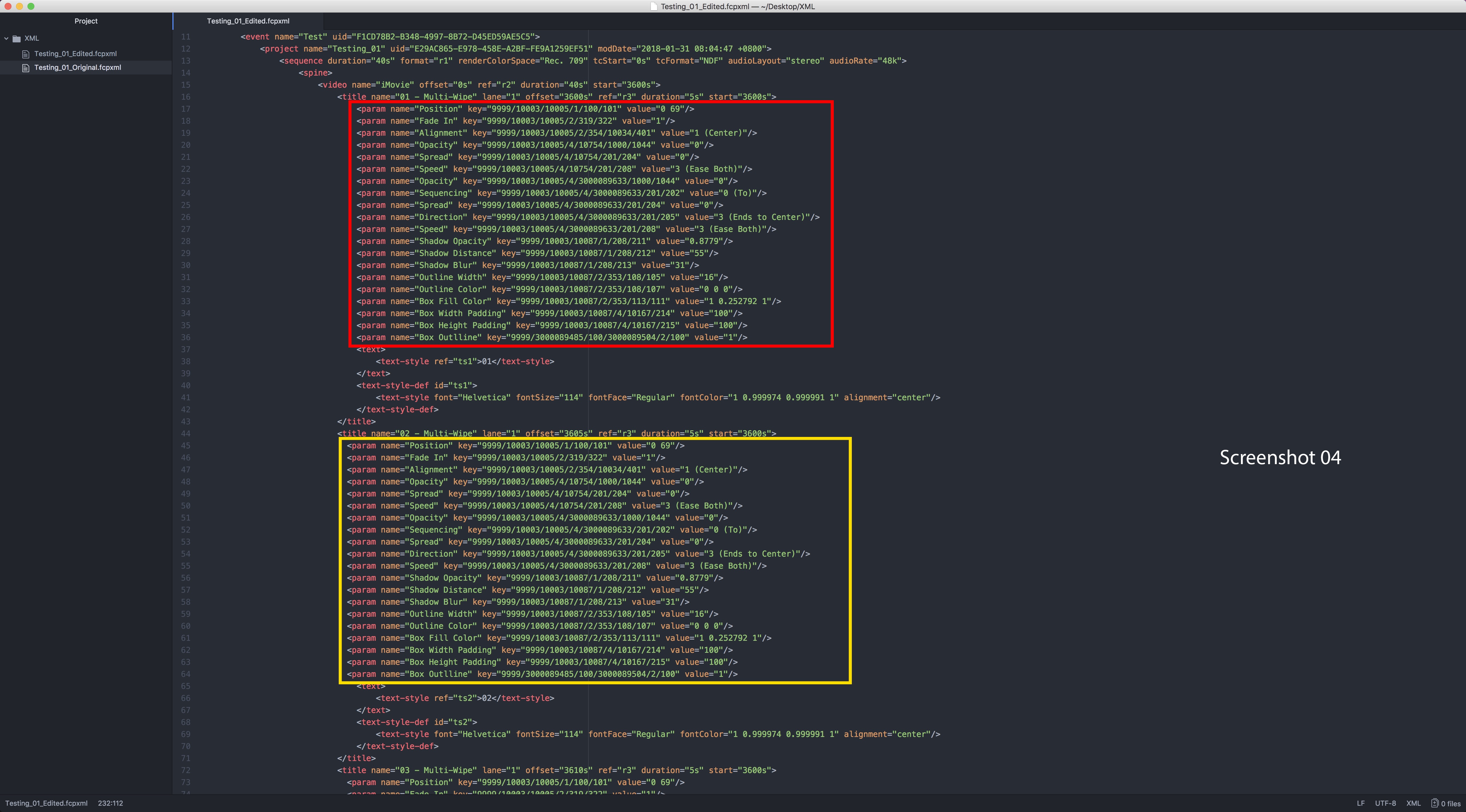Click line number 17 in the gutter
Screen dimensions: 1466x812
[x=186, y=109]
